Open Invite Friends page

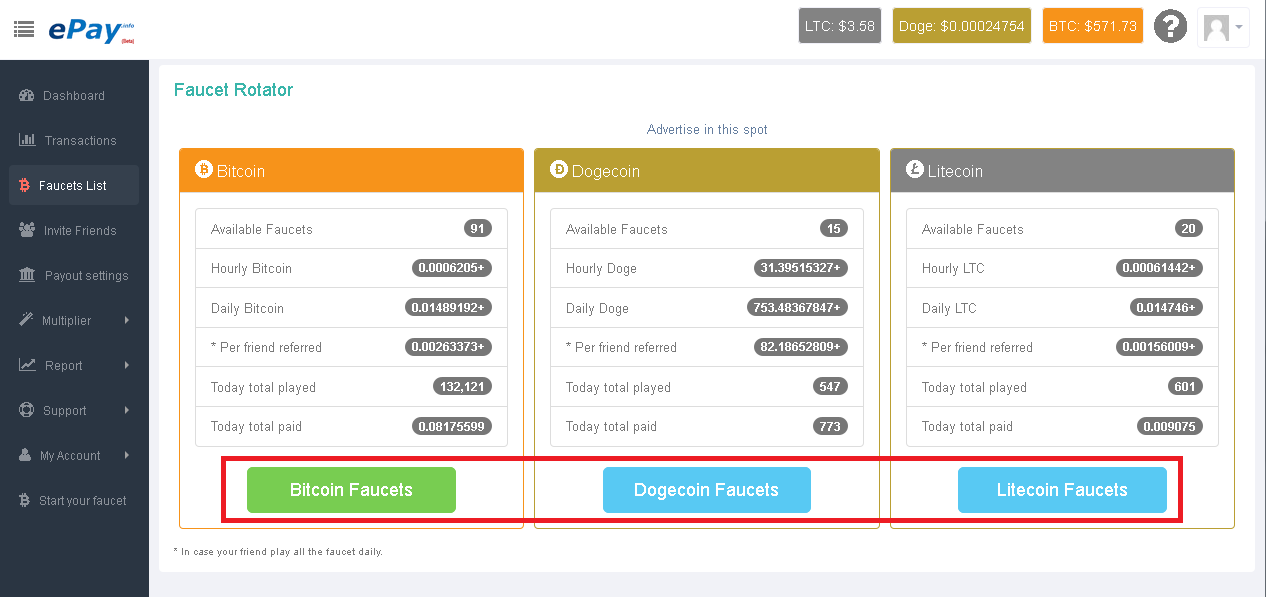[74, 231]
